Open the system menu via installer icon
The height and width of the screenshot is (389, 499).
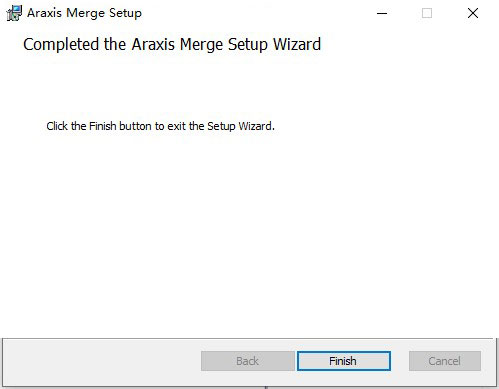[x=14, y=13]
